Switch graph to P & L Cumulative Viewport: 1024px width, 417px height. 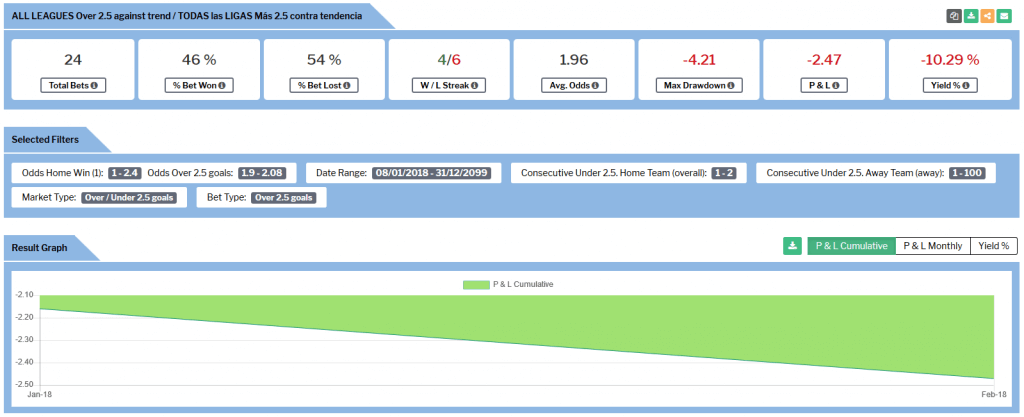click(852, 246)
